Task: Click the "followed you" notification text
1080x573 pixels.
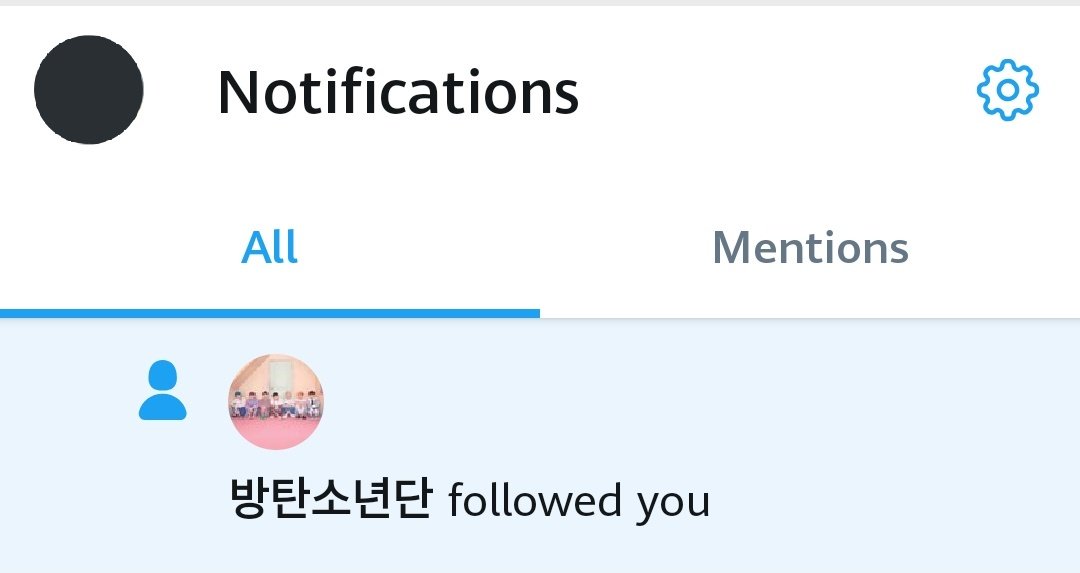Action: click(x=579, y=502)
